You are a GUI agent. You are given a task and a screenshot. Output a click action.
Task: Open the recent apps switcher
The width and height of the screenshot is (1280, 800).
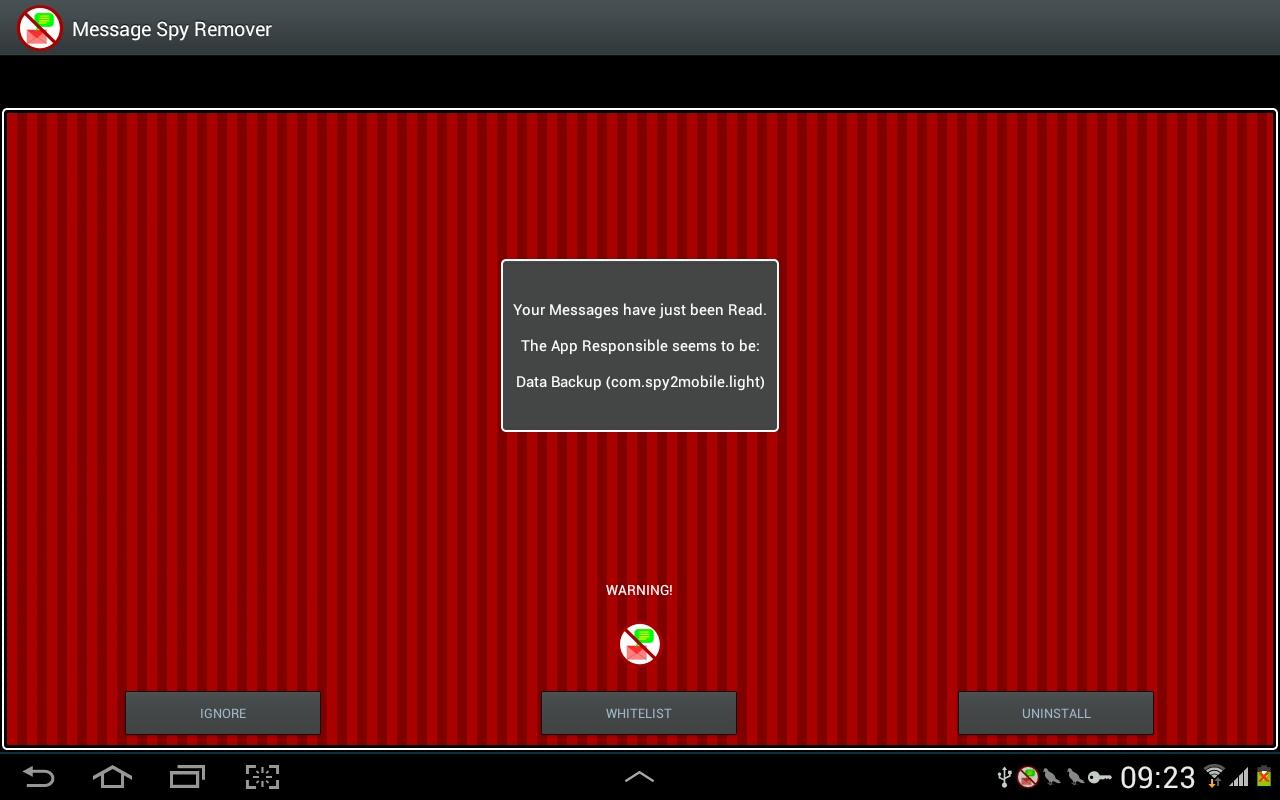(187, 777)
